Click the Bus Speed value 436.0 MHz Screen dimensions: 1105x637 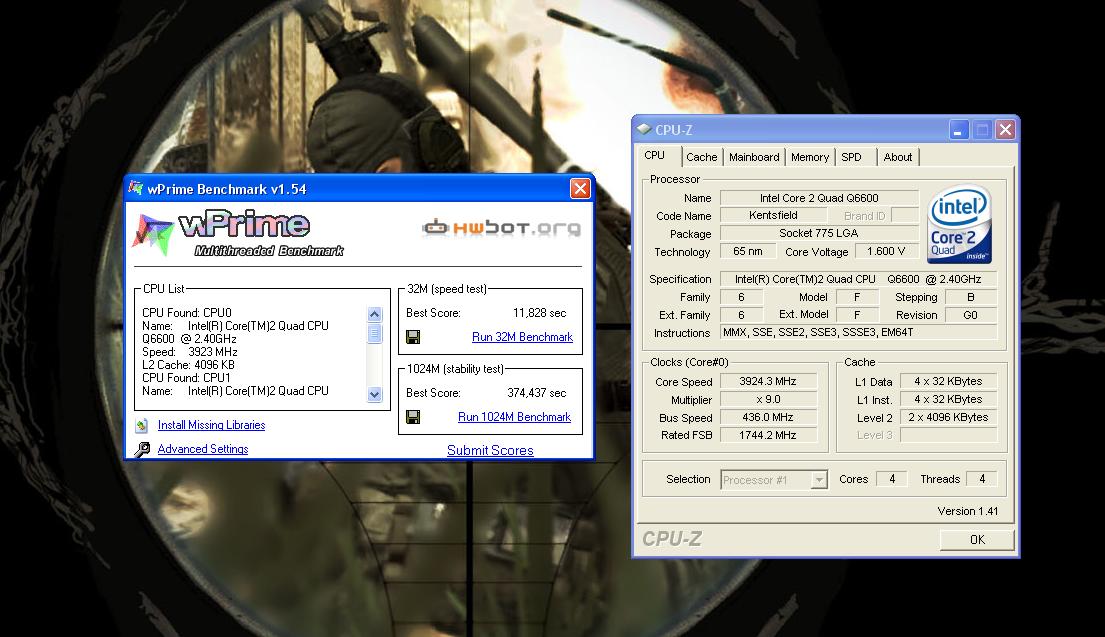(768, 417)
